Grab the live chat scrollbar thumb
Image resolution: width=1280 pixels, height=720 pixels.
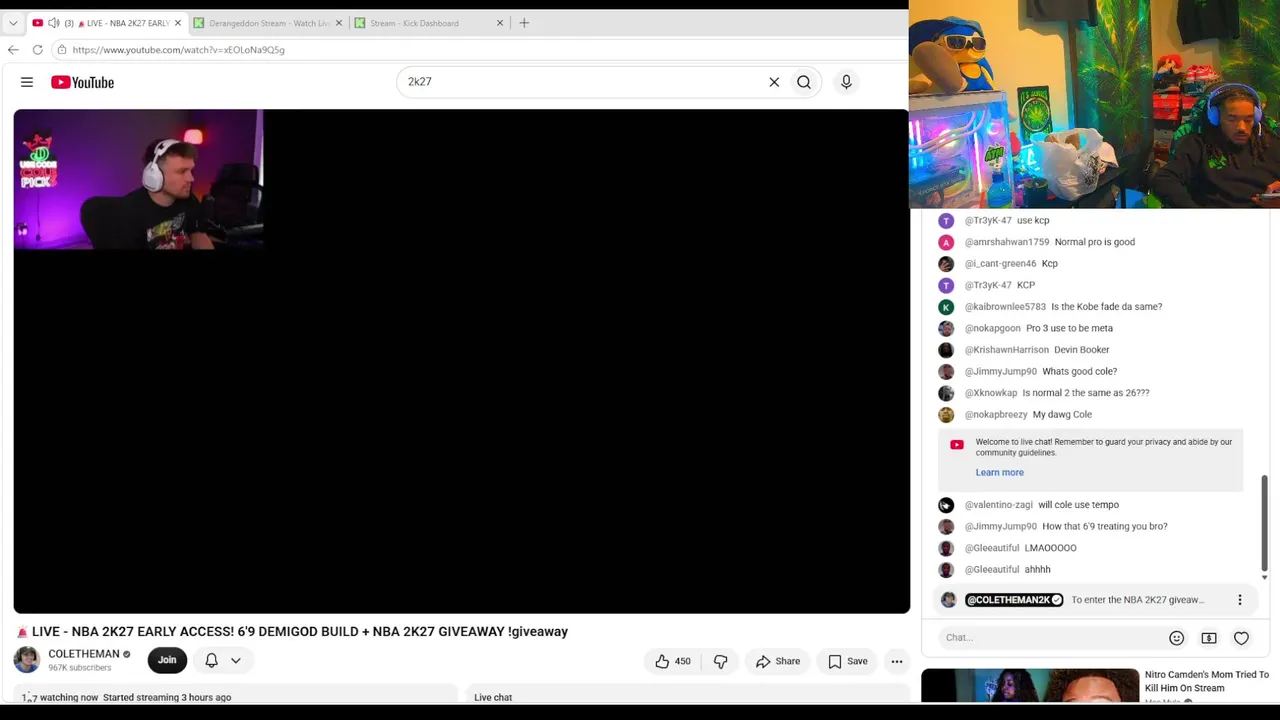click(1264, 522)
